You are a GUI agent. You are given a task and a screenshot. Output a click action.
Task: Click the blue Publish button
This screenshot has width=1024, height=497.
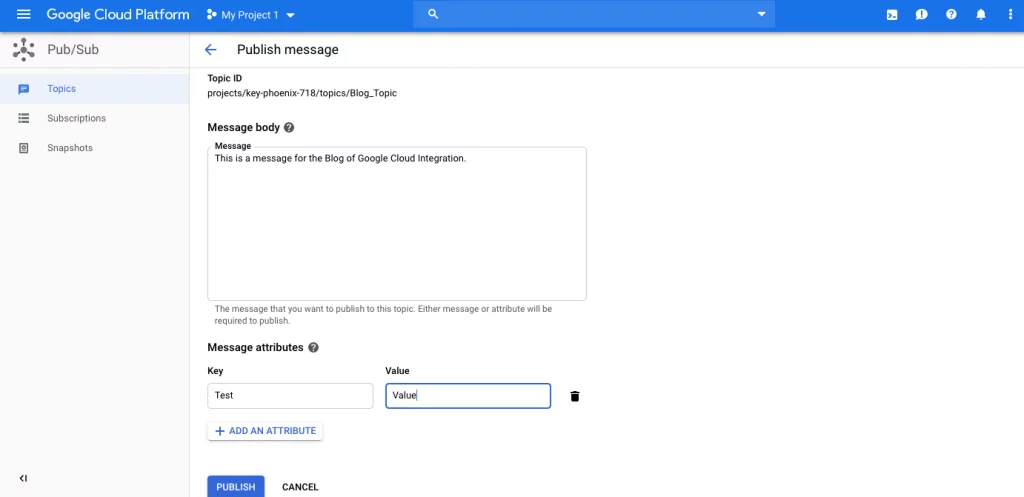[236, 487]
